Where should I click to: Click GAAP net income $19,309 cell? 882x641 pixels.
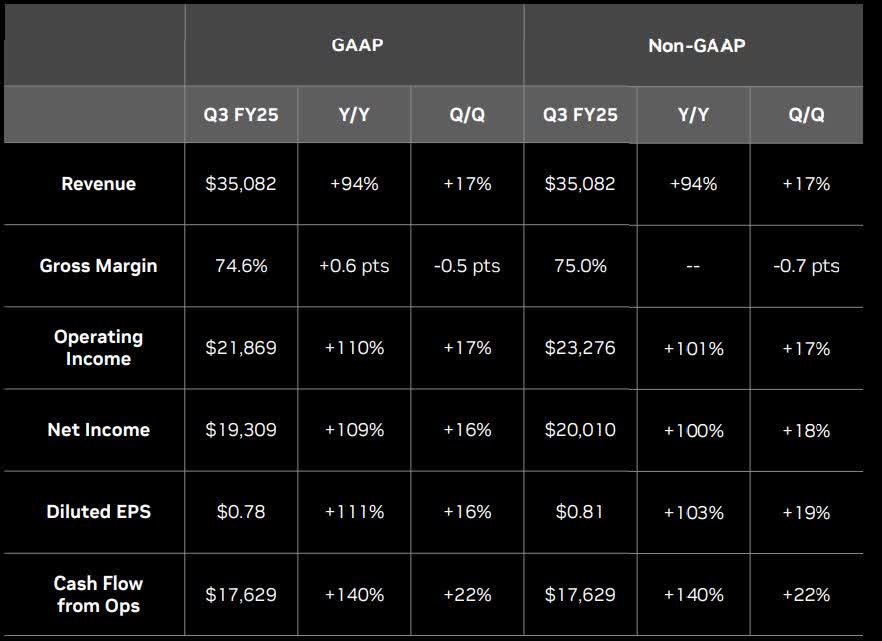(241, 430)
